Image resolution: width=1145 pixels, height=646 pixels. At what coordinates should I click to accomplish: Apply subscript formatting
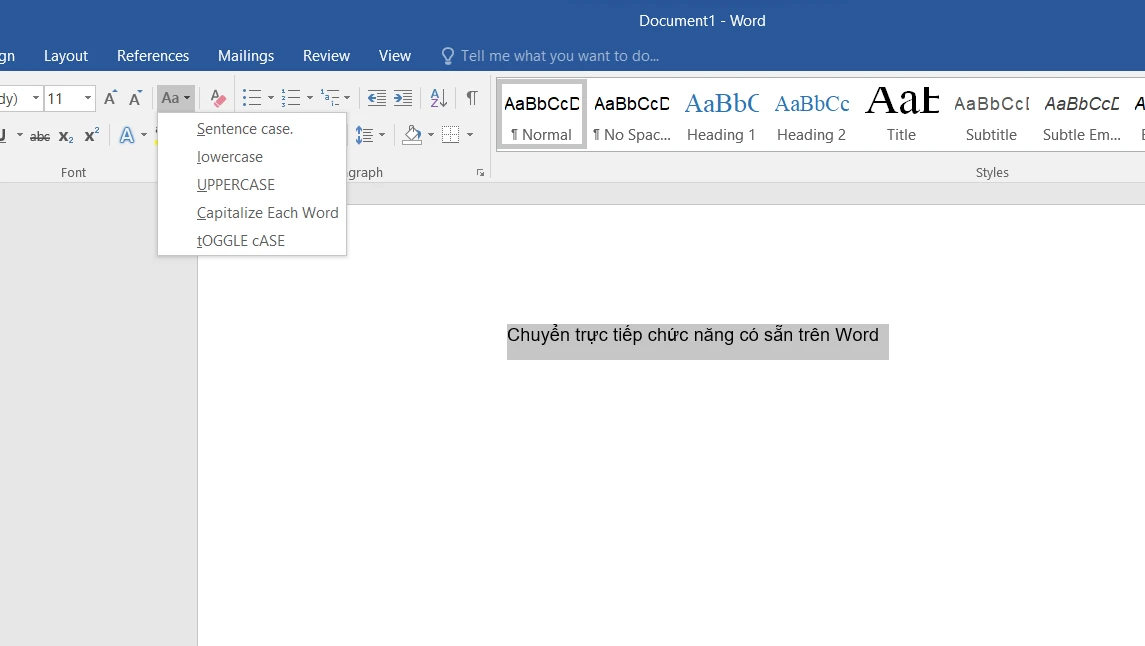(x=64, y=135)
